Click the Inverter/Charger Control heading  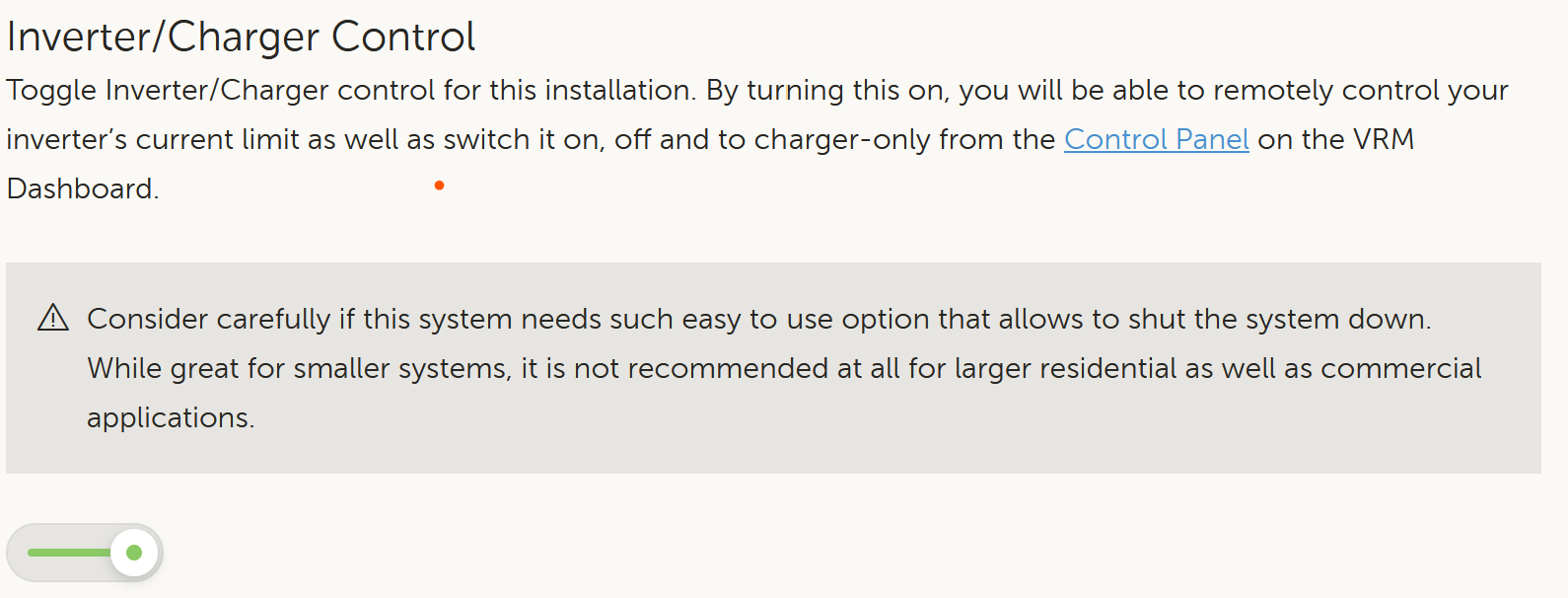click(241, 37)
